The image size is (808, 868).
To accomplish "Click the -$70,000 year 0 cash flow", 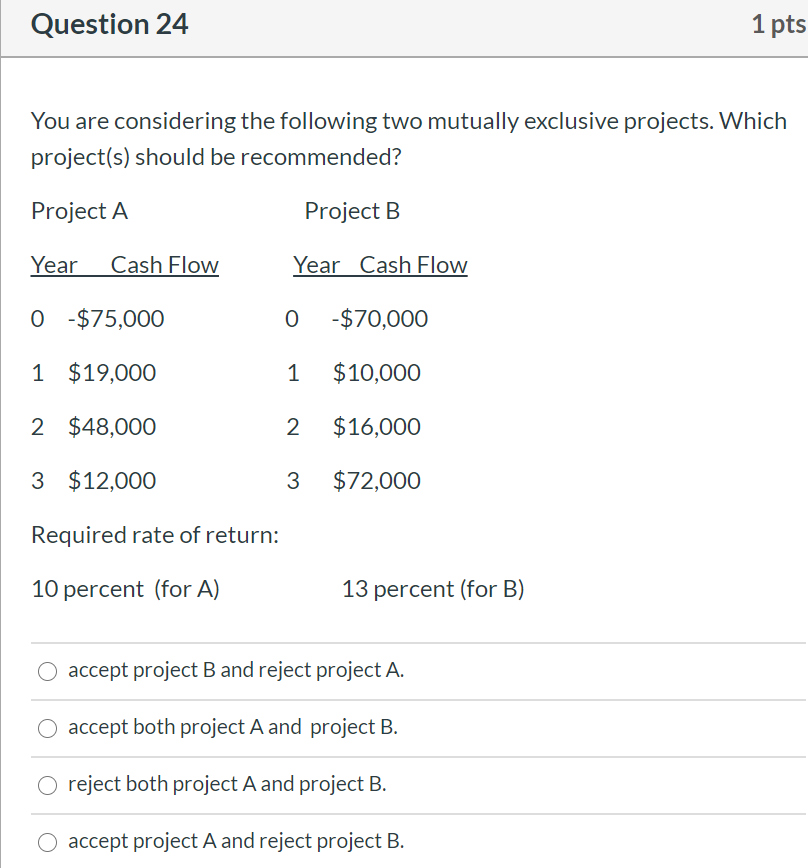I will coord(379,319).
